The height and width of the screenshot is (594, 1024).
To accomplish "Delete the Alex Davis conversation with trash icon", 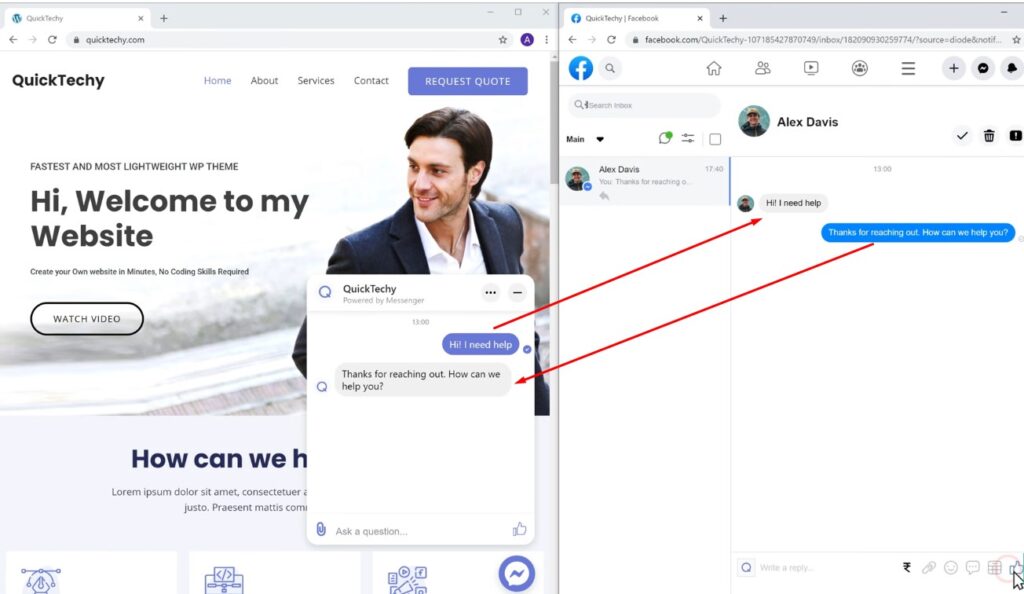I will click(989, 136).
